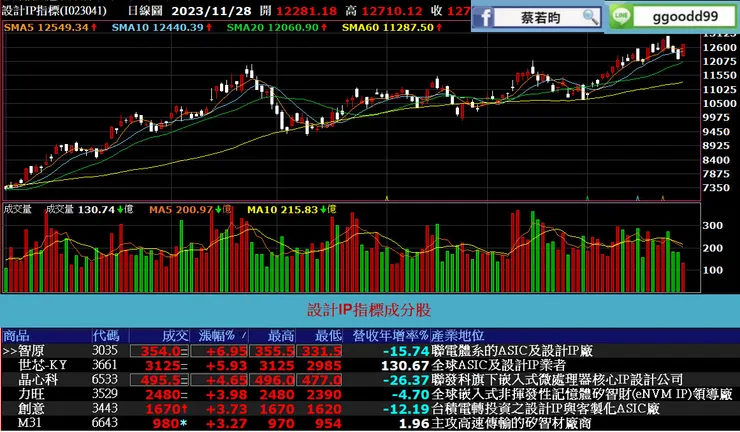Select the 創意 stock row name
740x432 pixels.
(32, 408)
